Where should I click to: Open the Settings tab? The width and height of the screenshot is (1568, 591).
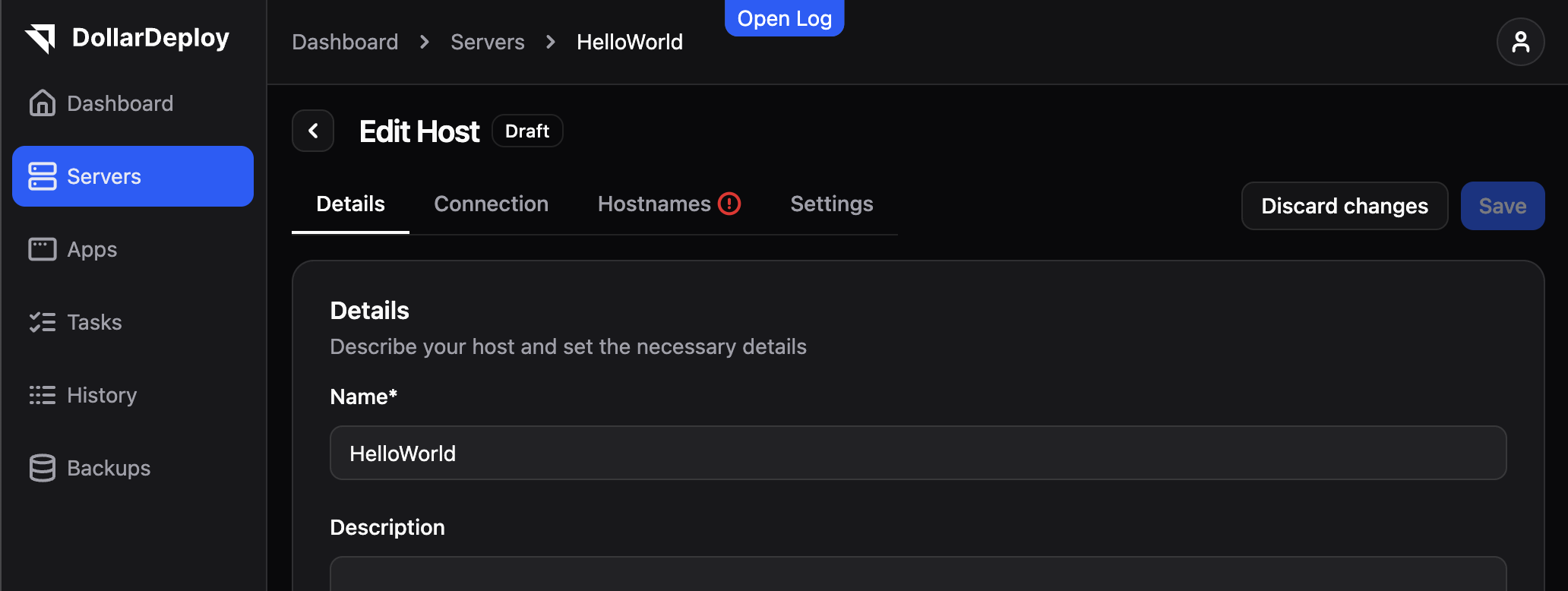tap(831, 204)
